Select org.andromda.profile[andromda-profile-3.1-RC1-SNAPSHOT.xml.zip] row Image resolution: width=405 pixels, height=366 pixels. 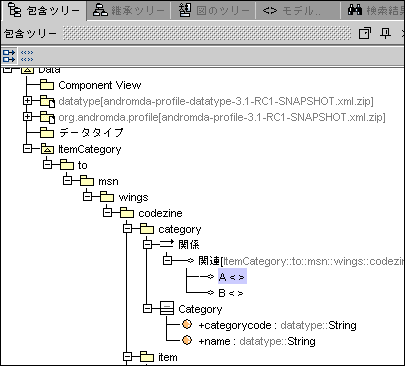point(222,117)
